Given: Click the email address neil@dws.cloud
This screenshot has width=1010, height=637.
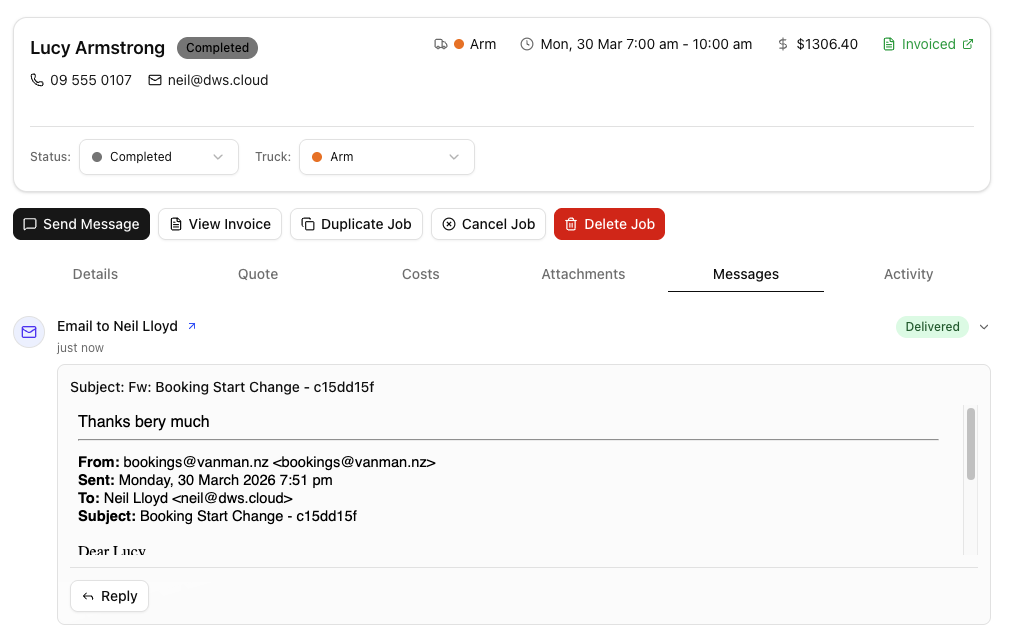Looking at the screenshot, I should (x=218, y=81).
